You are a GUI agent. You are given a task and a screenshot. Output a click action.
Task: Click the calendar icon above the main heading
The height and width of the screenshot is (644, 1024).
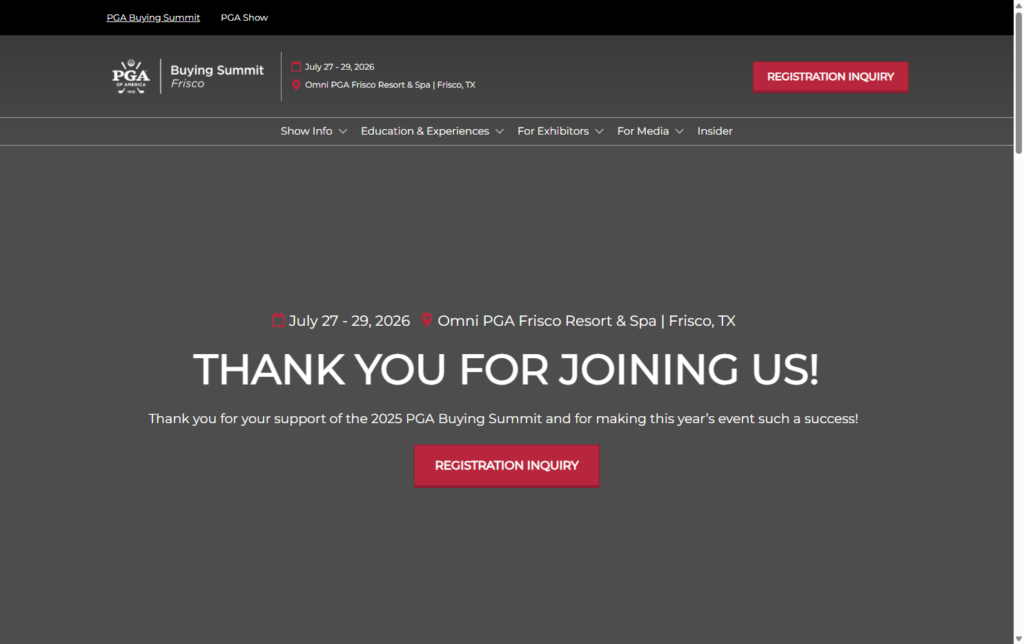278,321
